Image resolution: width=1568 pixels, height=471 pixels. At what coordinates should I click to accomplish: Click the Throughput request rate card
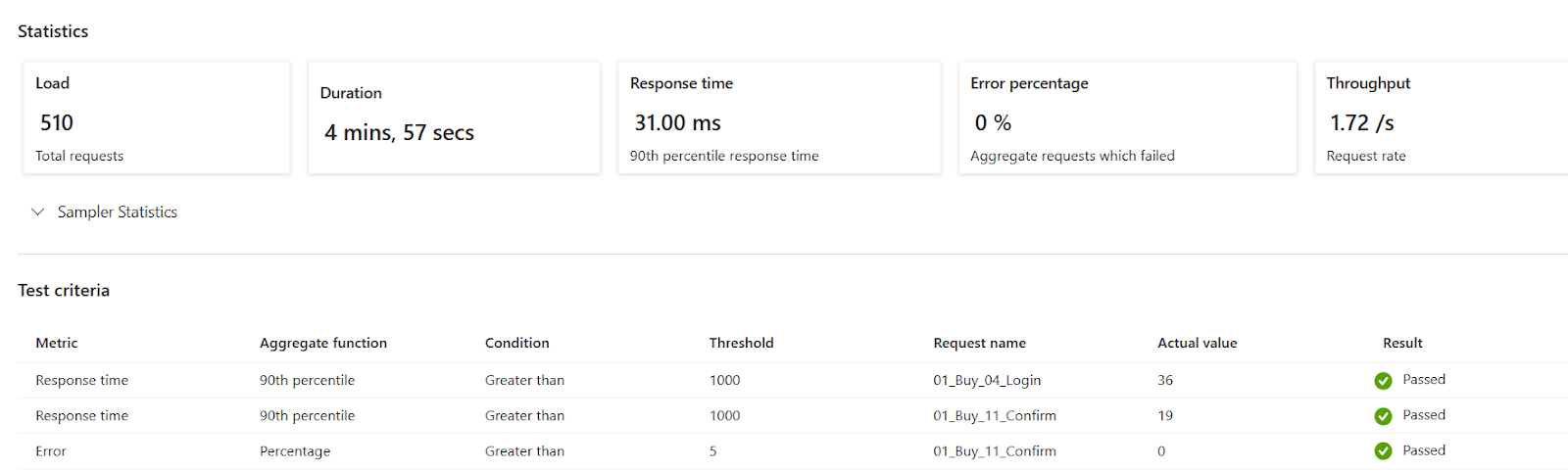(x=1442, y=118)
